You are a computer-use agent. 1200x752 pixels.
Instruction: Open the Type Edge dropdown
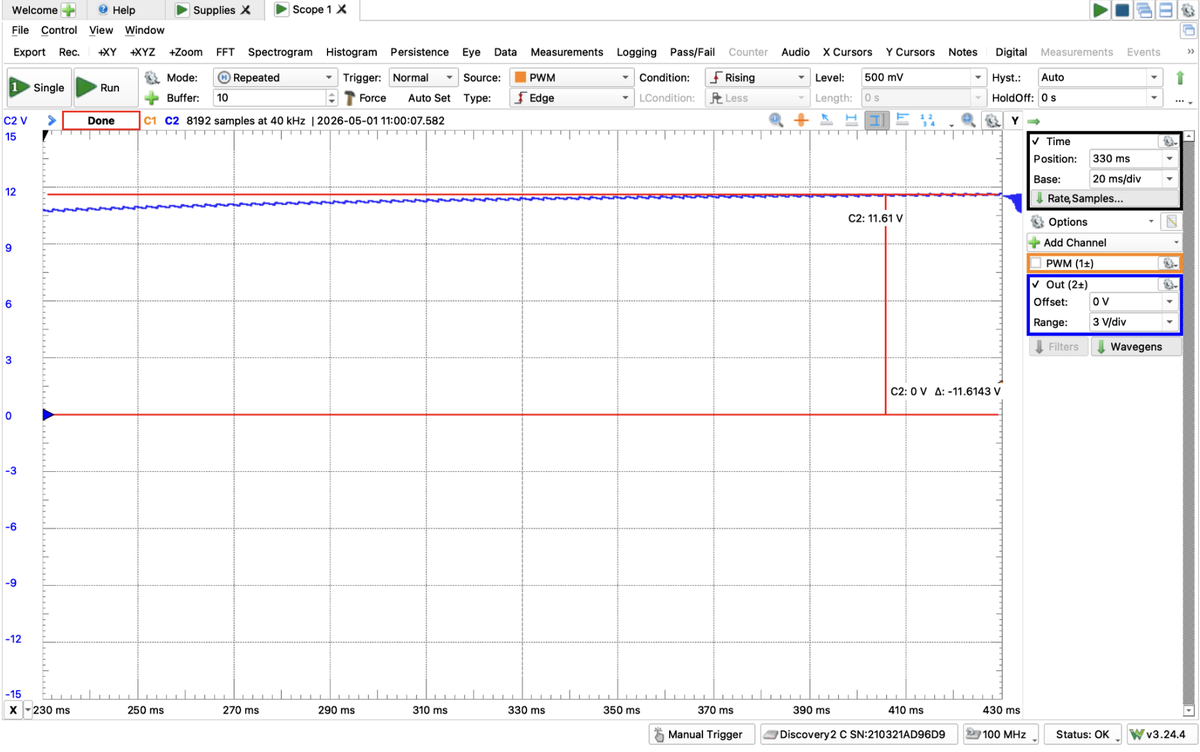coord(571,98)
